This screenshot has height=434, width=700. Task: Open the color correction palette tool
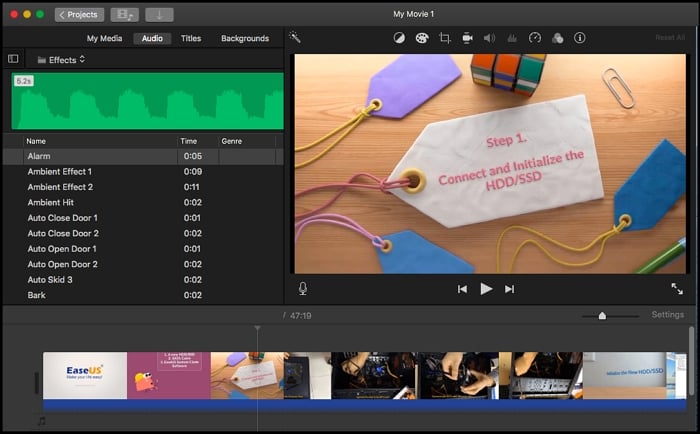point(421,38)
